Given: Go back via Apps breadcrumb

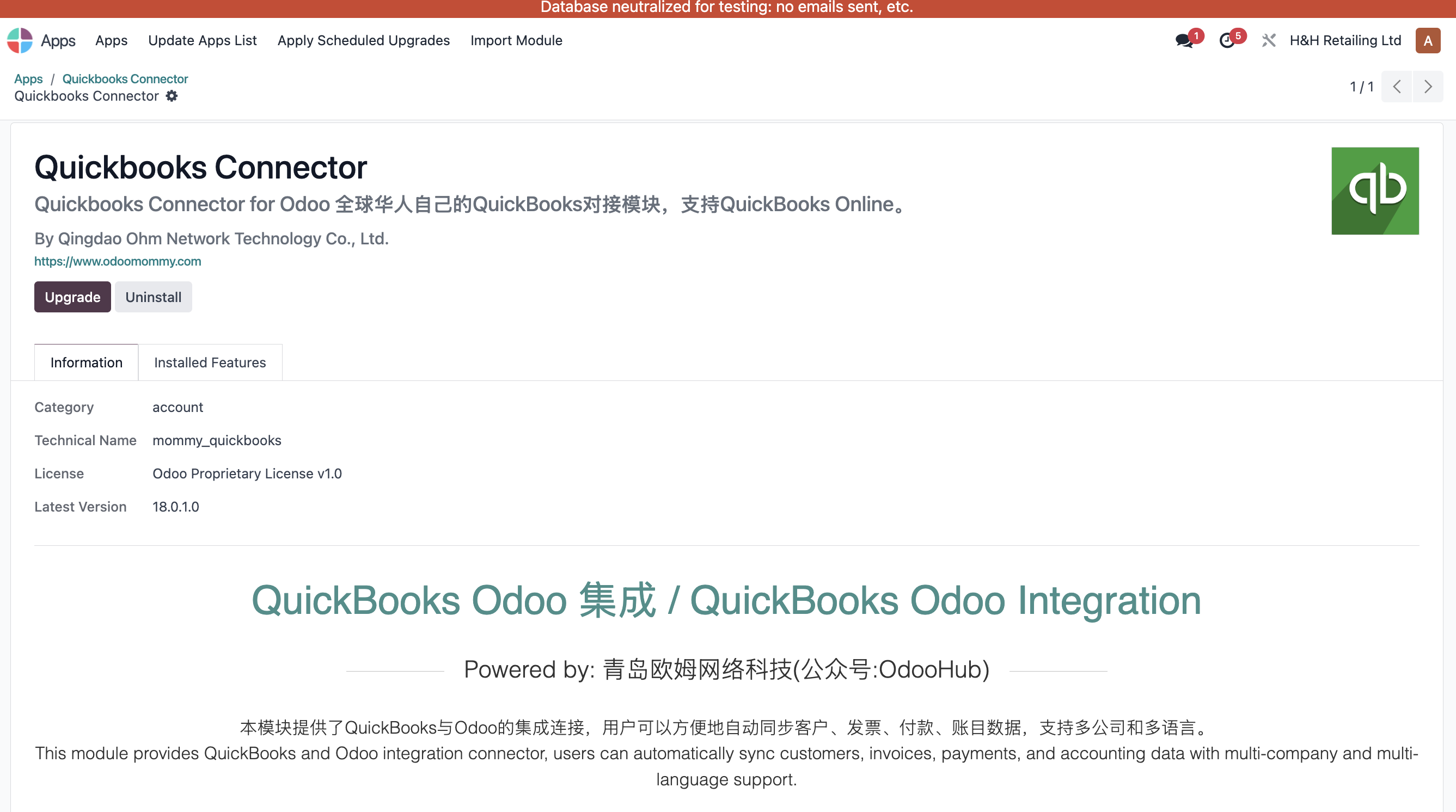Looking at the screenshot, I should (28, 78).
